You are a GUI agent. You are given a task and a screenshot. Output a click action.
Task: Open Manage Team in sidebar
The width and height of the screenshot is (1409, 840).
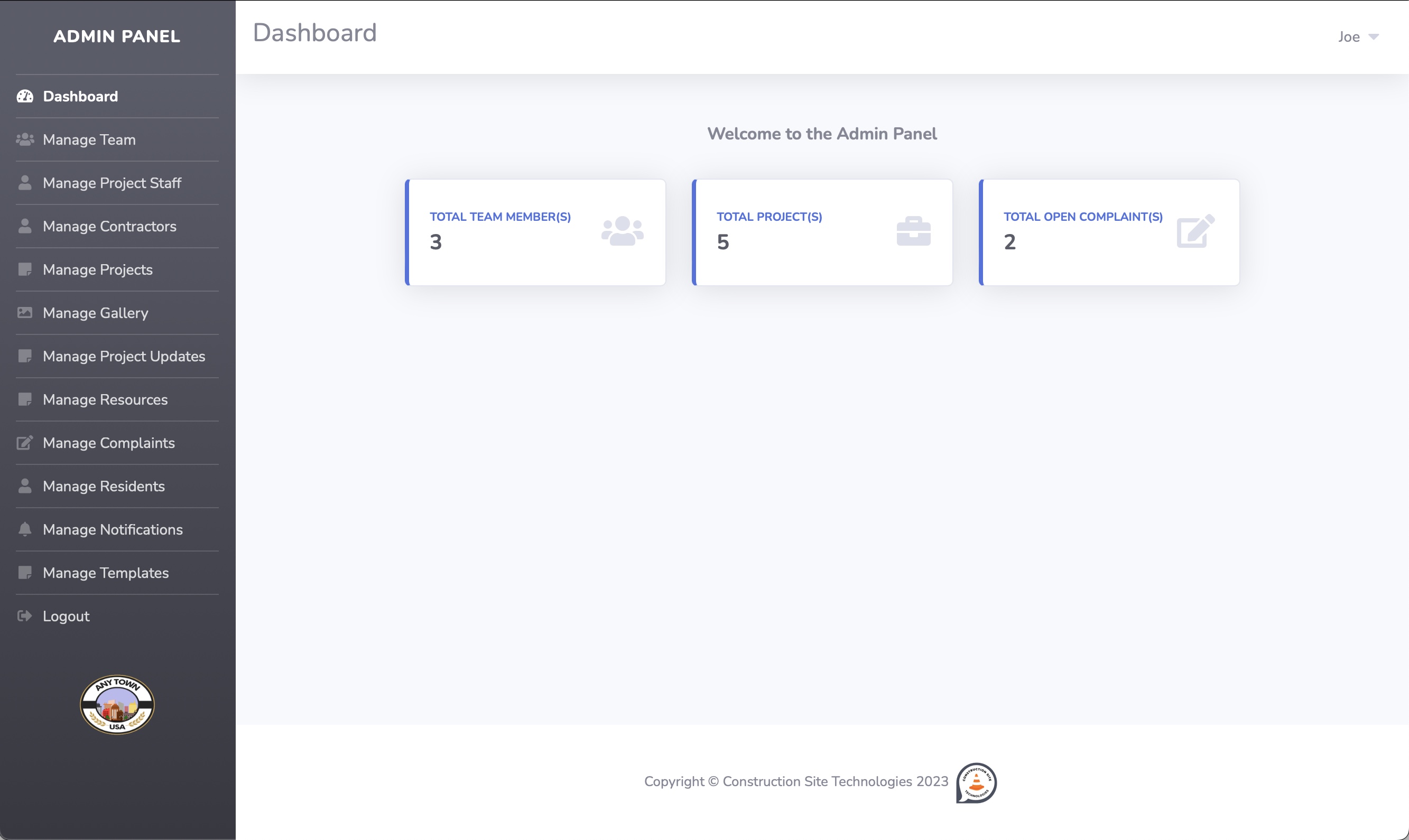pyautogui.click(x=117, y=139)
